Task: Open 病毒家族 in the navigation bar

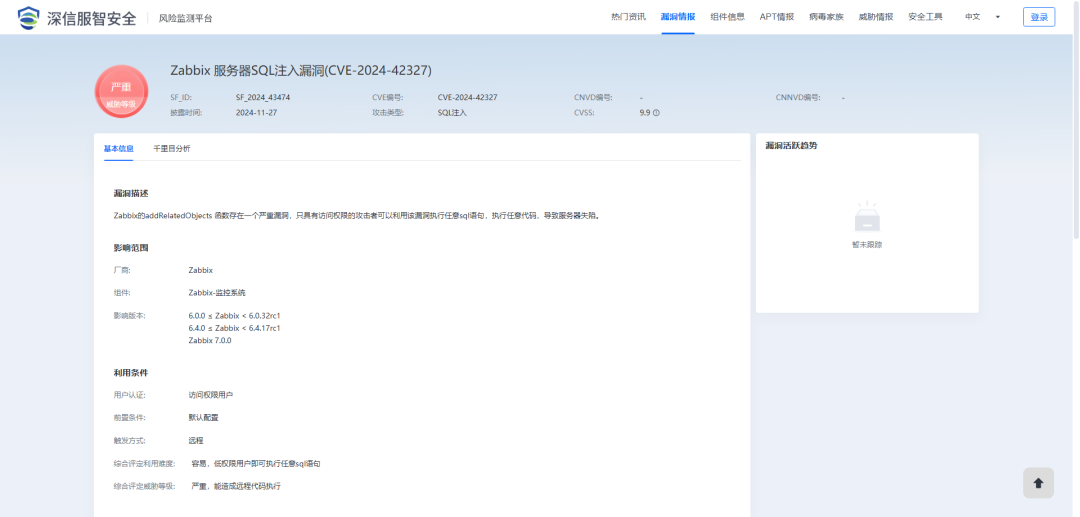Action: click(827, 17)
